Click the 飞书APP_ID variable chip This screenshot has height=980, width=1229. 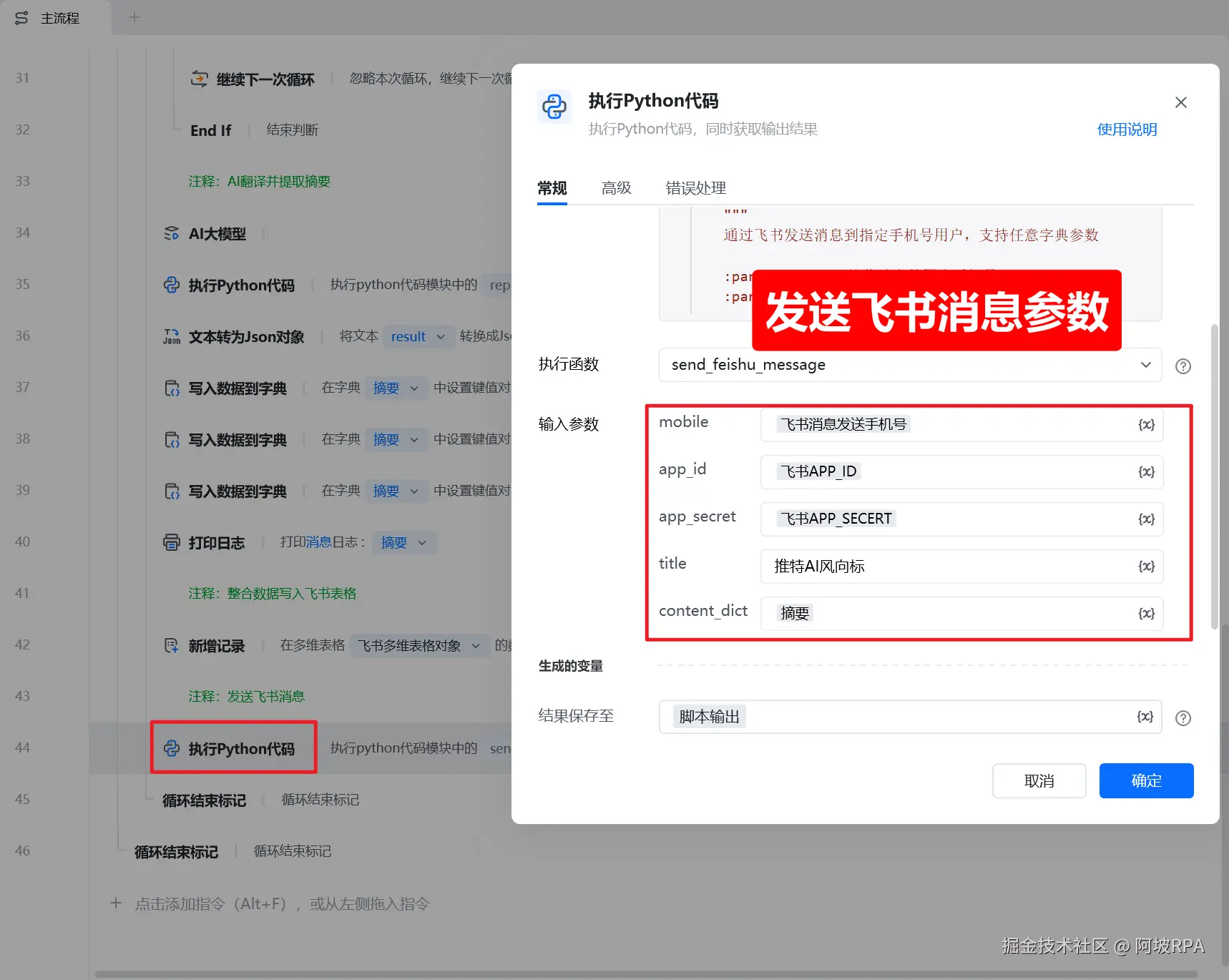(x=818, y=472)
